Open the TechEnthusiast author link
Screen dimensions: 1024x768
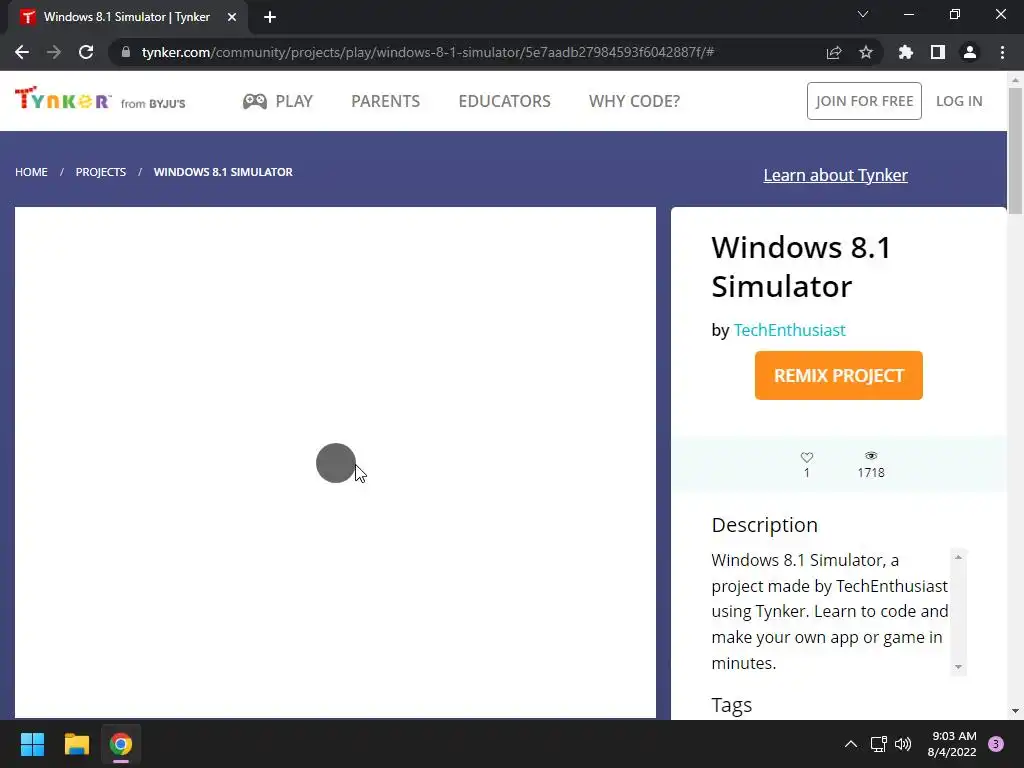pyautogui.click(x=790, y=330)
